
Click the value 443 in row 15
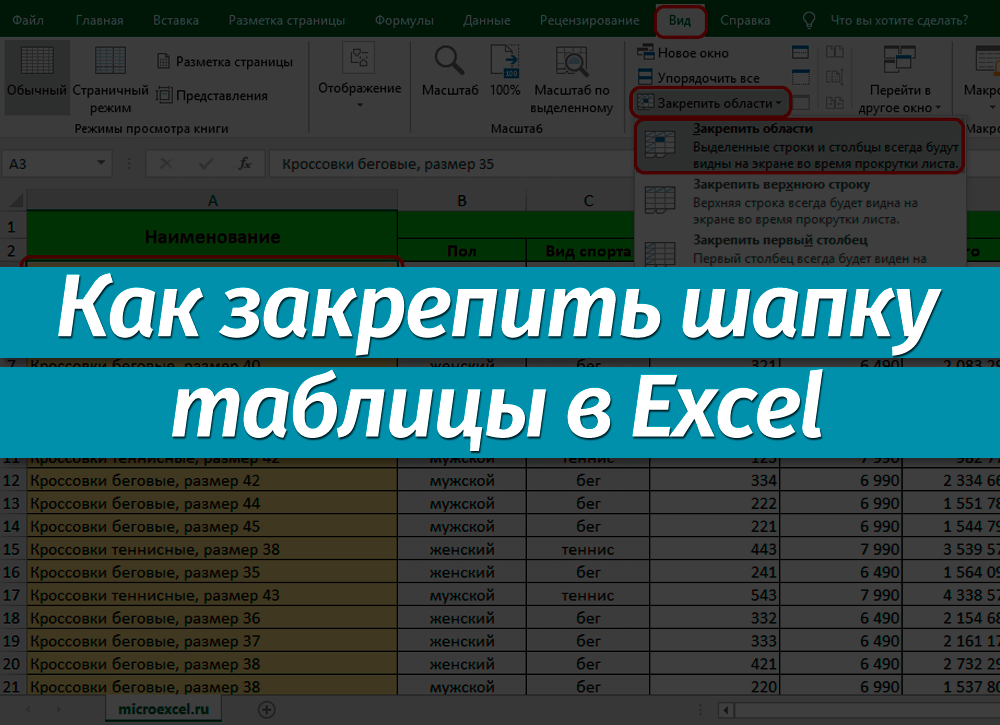pos(714,549)
